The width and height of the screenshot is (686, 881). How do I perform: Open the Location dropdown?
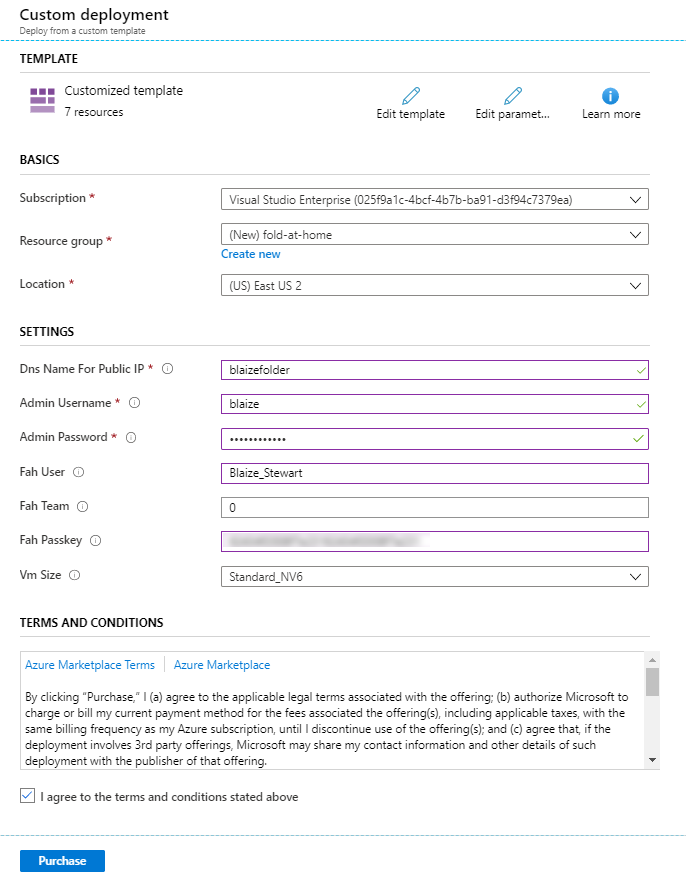(x=434, y=285)
